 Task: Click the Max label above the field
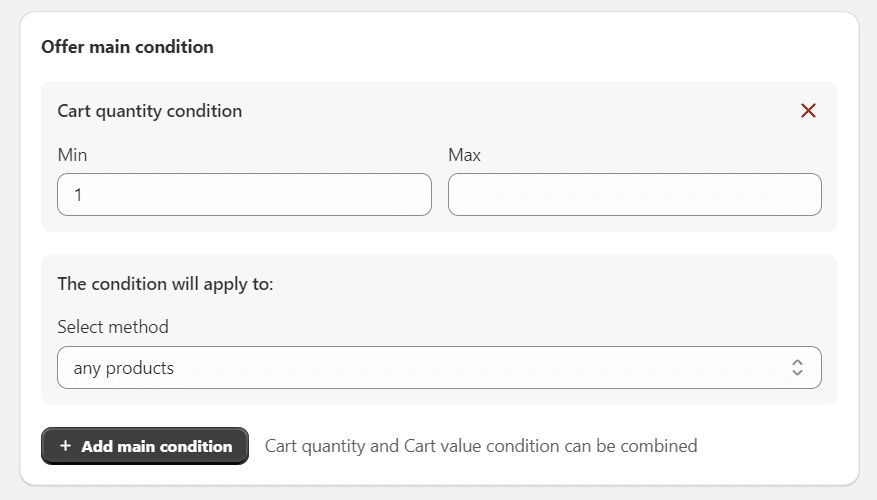464,155
